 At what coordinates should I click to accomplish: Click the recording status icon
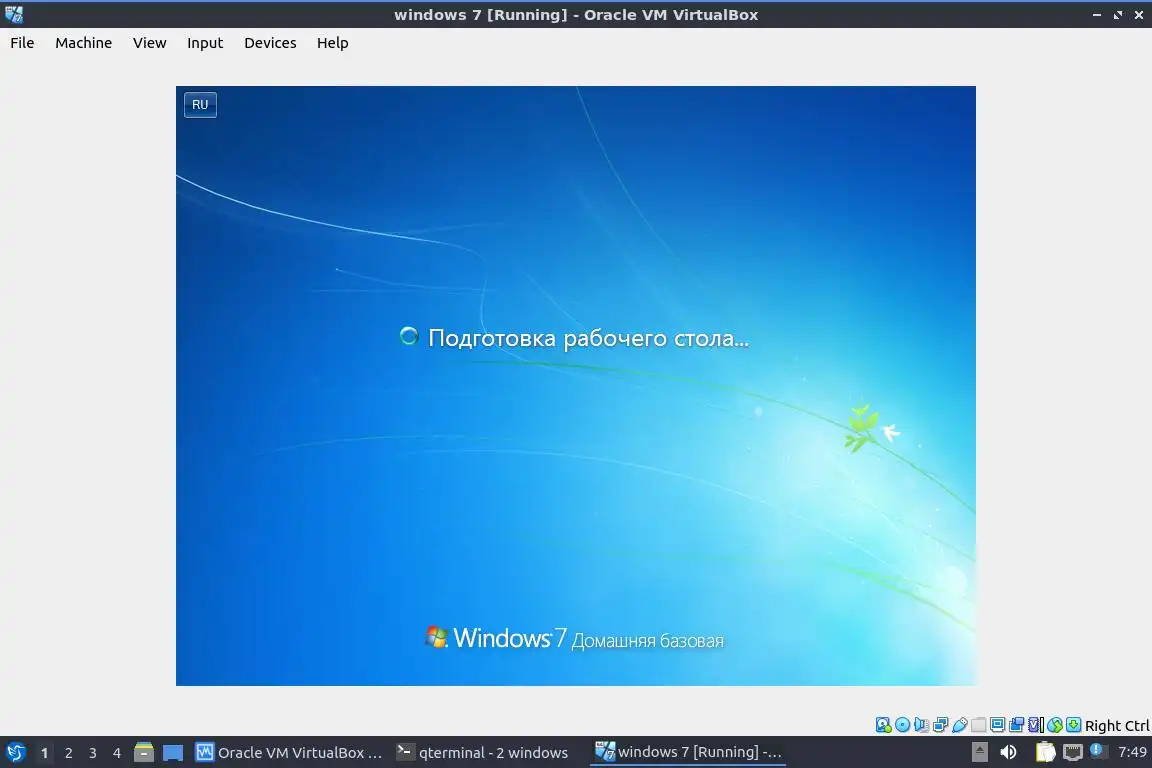coord(1016,725)
